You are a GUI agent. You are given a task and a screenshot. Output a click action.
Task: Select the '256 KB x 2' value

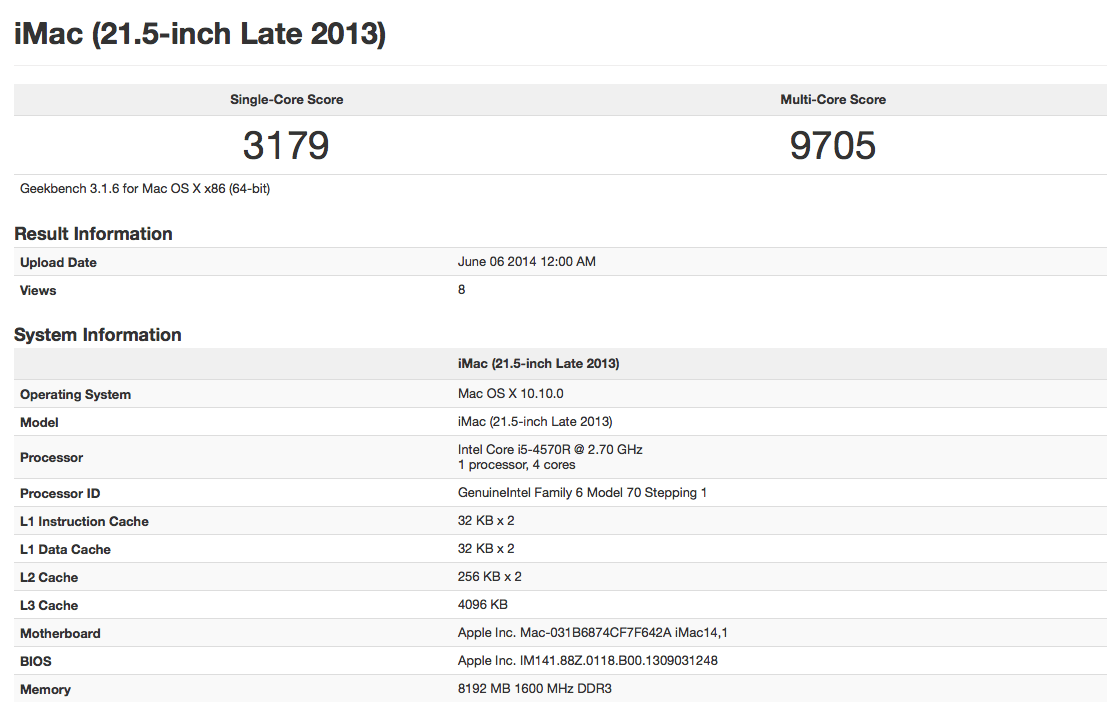pos(490,576)
